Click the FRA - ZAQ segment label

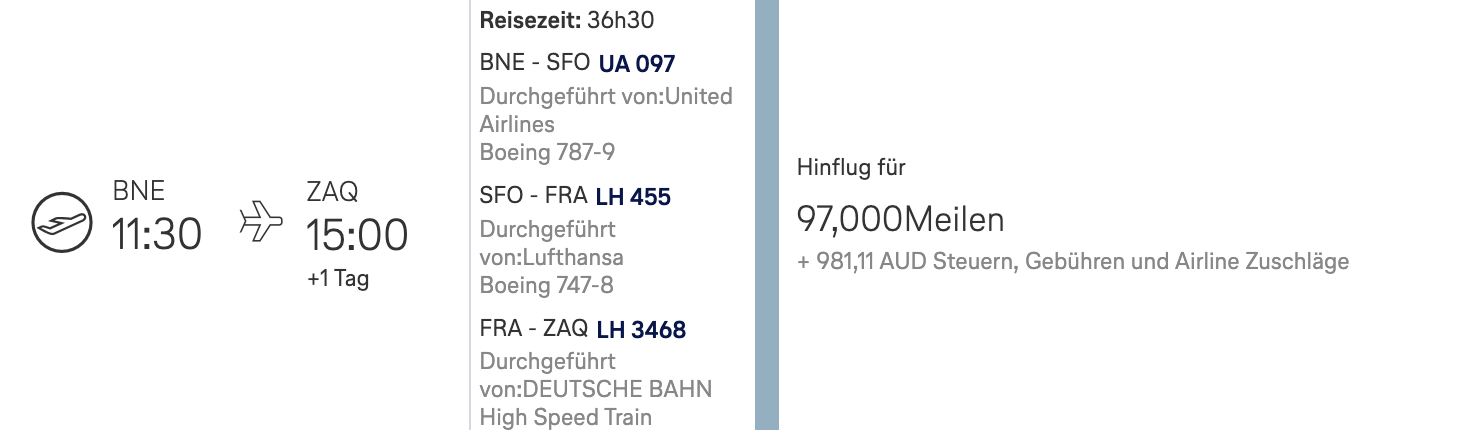coord(534,329)
